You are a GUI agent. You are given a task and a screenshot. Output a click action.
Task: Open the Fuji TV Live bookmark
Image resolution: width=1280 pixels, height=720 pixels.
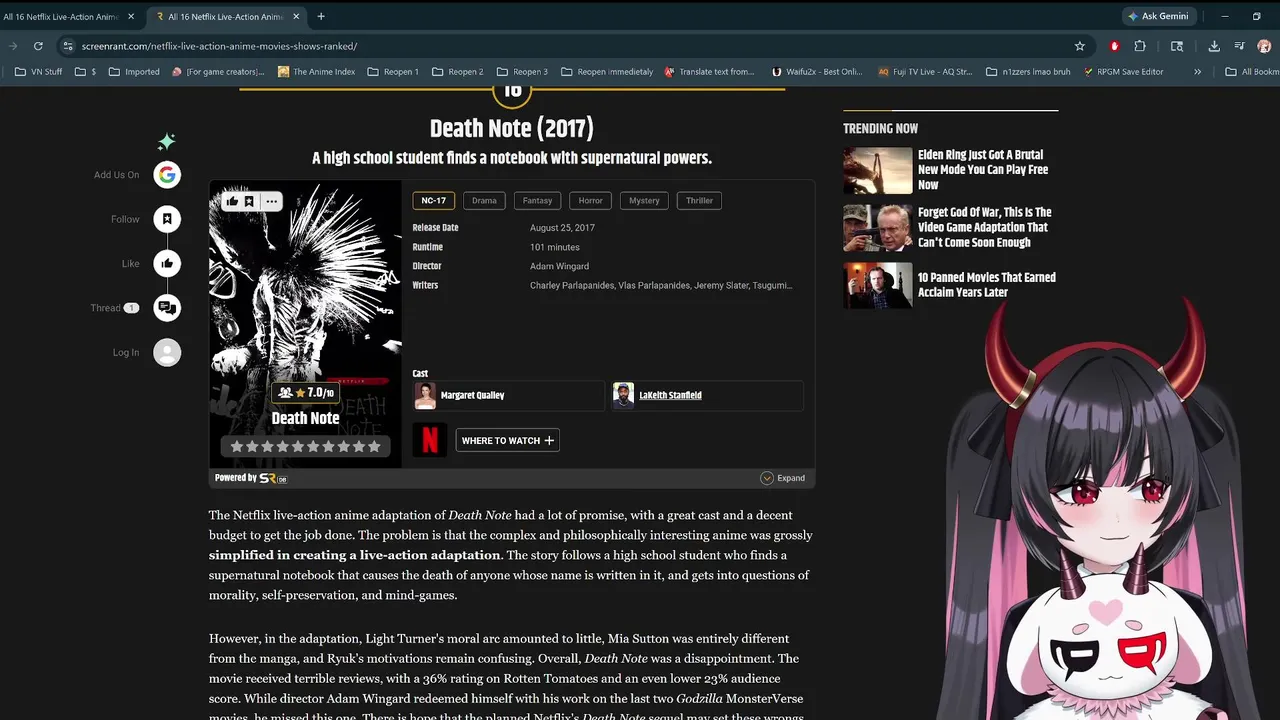pos(925,72)
